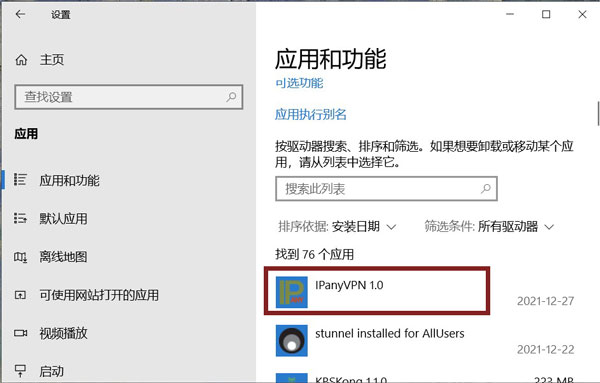Click the 找到 76 个应用 count text
Image resolution: width=600 pixels, height=383 pixels.
click(314, 254)
